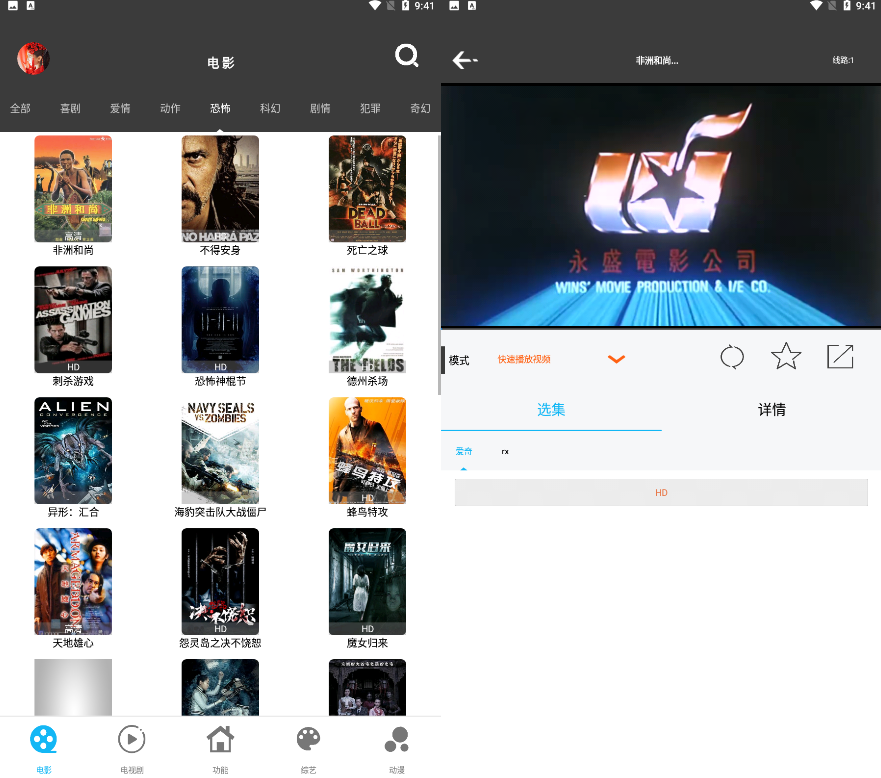Switch to the 详情 tab

point(771,410)
